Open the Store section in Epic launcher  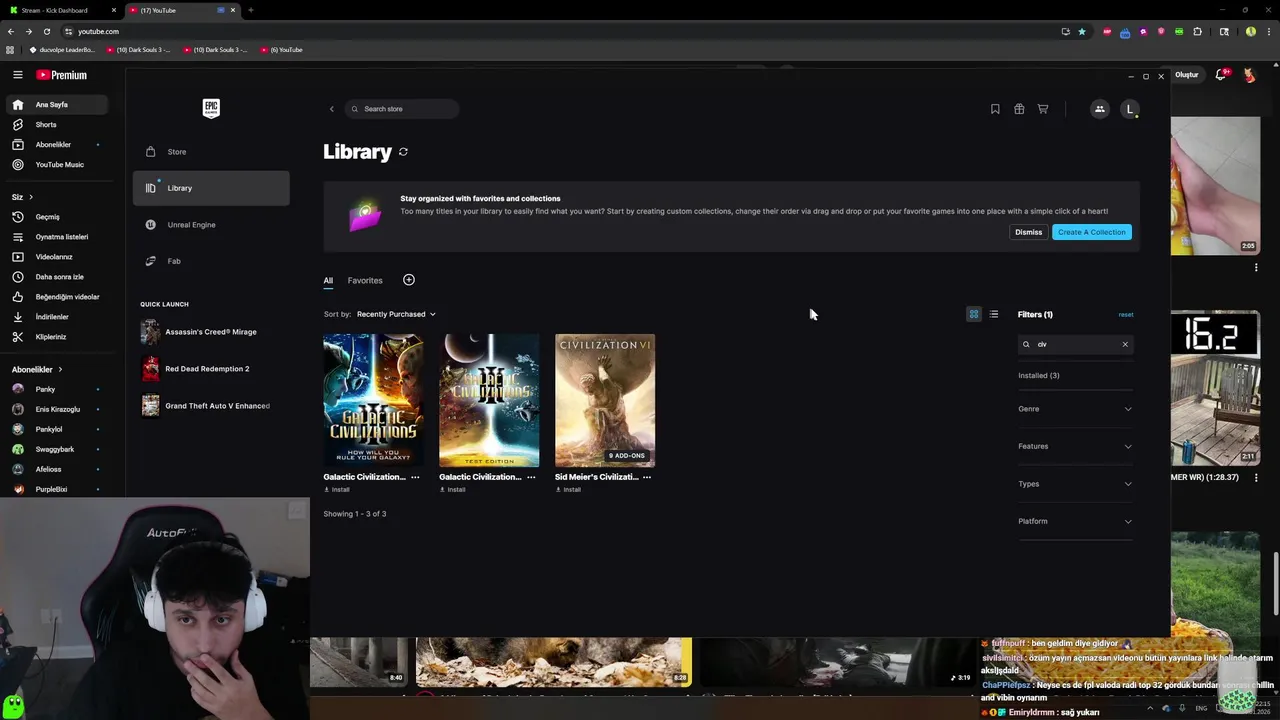click(211, 152)
